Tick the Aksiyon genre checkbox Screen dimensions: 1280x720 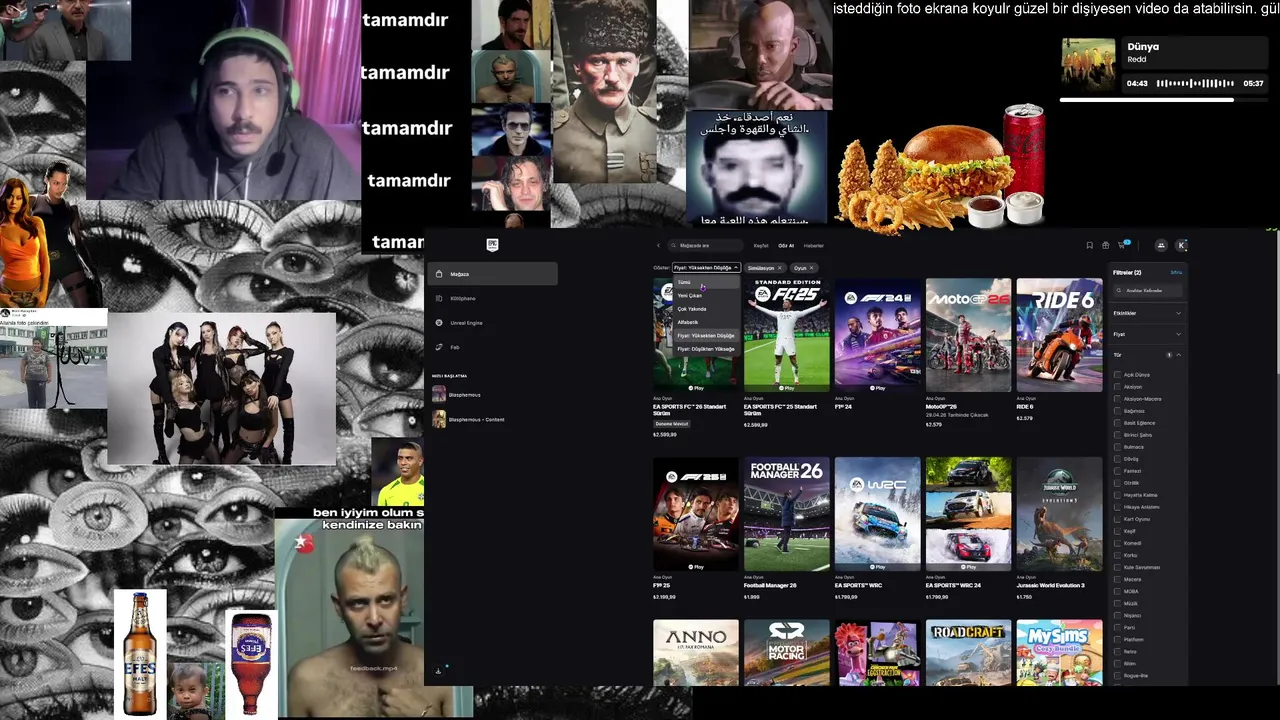click(x=1117, y=387)
